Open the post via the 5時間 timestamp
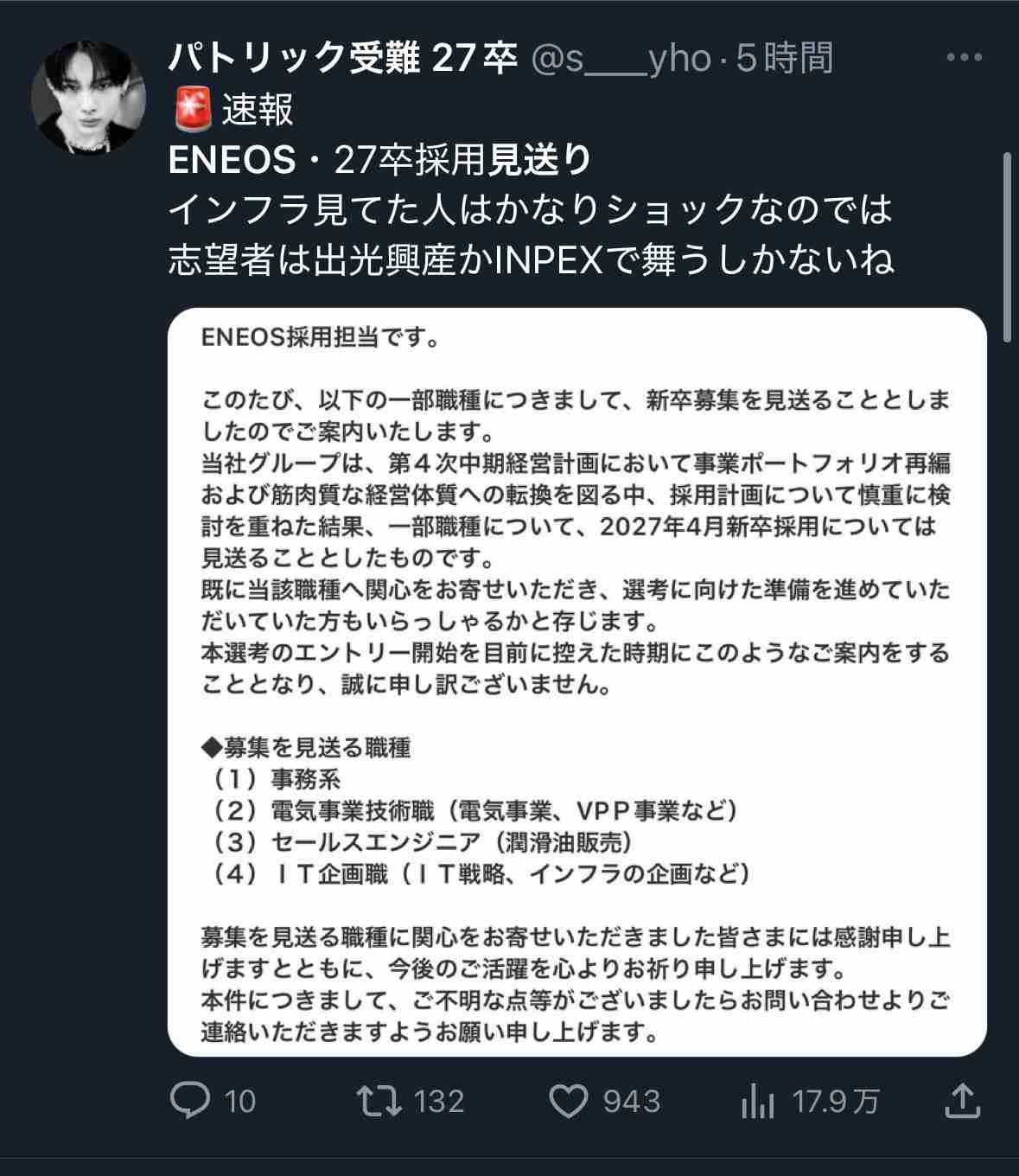Viewport: 1019px width, 1176px height. coord(785,59)
